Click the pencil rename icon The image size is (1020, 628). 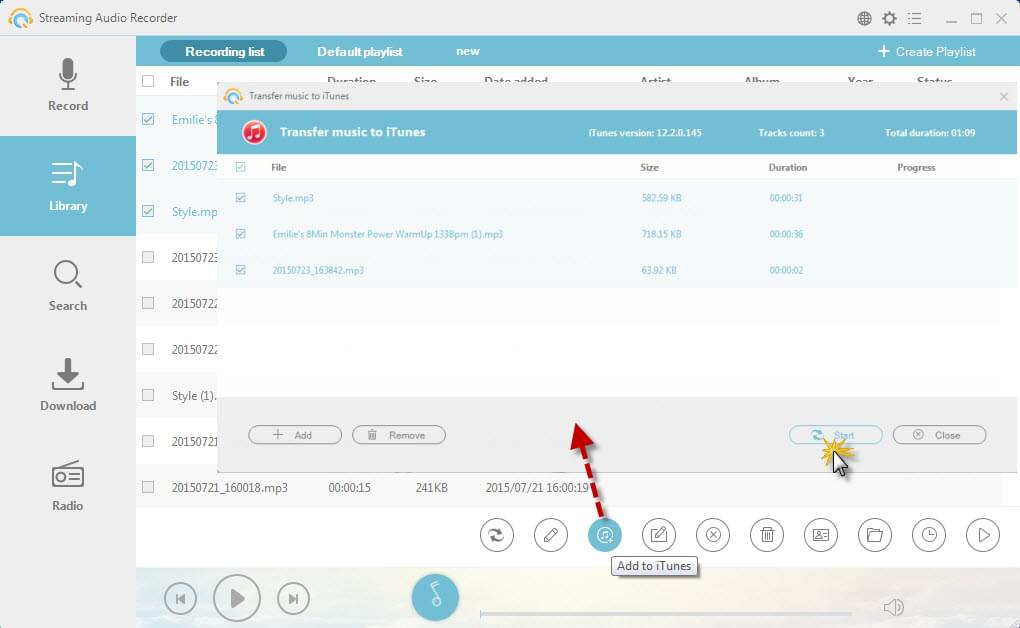[x=551, y=535]
